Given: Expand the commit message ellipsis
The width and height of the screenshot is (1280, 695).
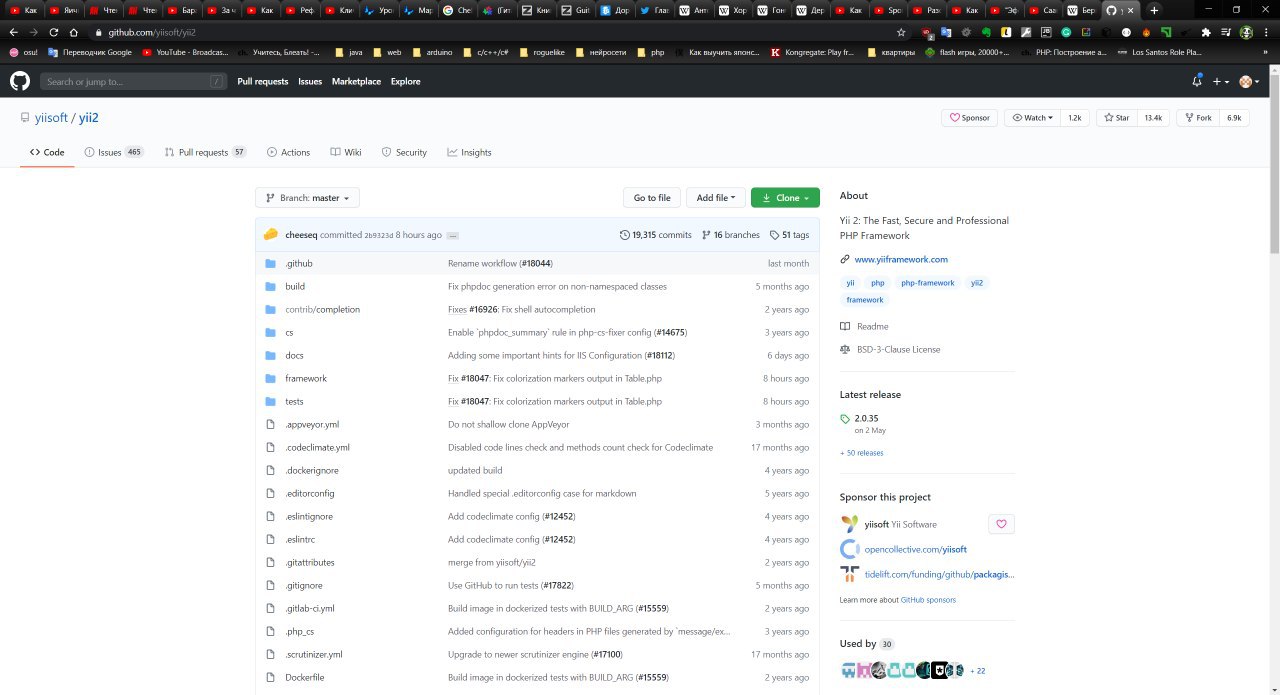Looking at the screenshot, I should [x=453, y=235].
